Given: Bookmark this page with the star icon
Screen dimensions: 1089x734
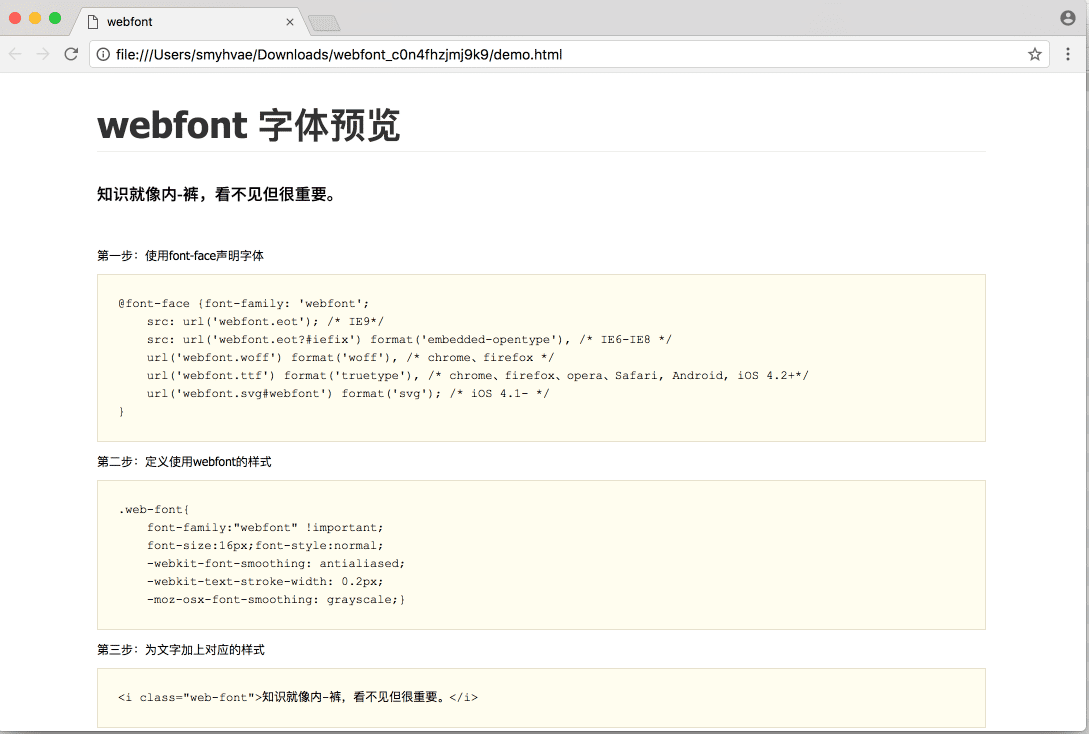Looking at the screenshot, I should point(1034,54).
